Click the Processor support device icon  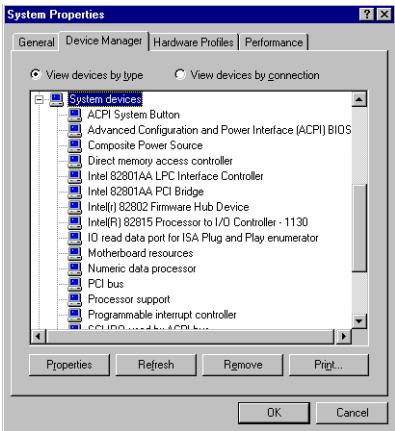click(x=75, y=299)
